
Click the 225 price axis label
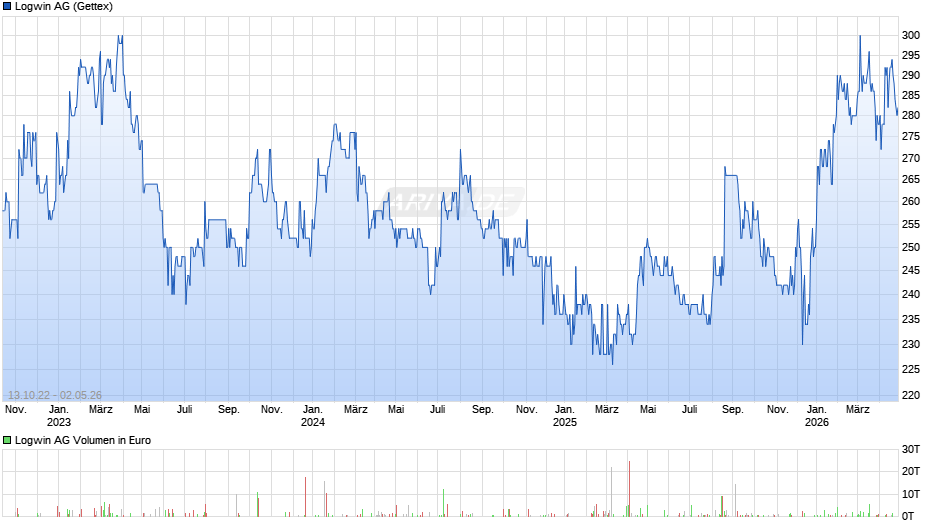click(911, 370)
